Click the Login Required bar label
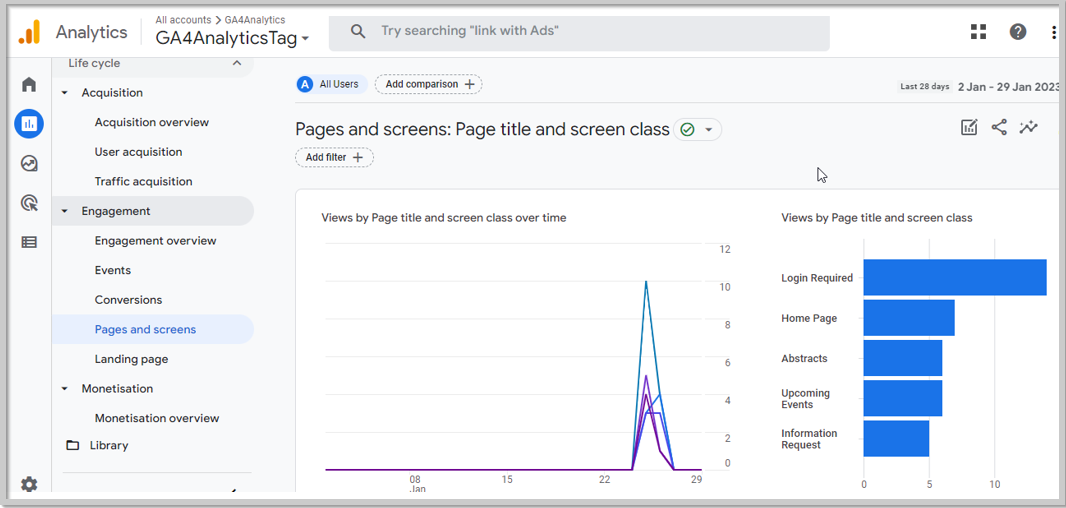This screenshot has width=1066, height=508. [816, 277]
